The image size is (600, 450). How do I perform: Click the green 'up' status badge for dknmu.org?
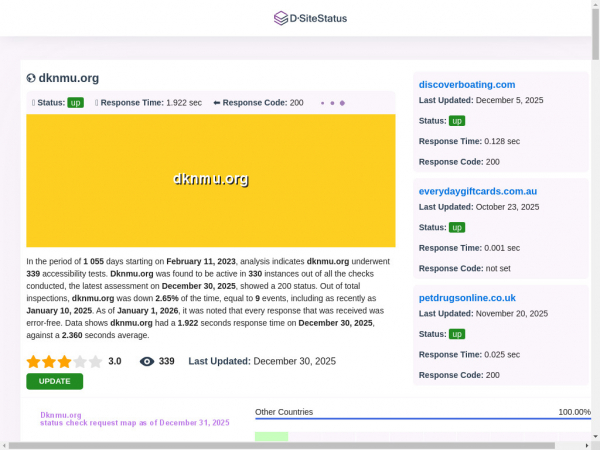tap(75, 103)
